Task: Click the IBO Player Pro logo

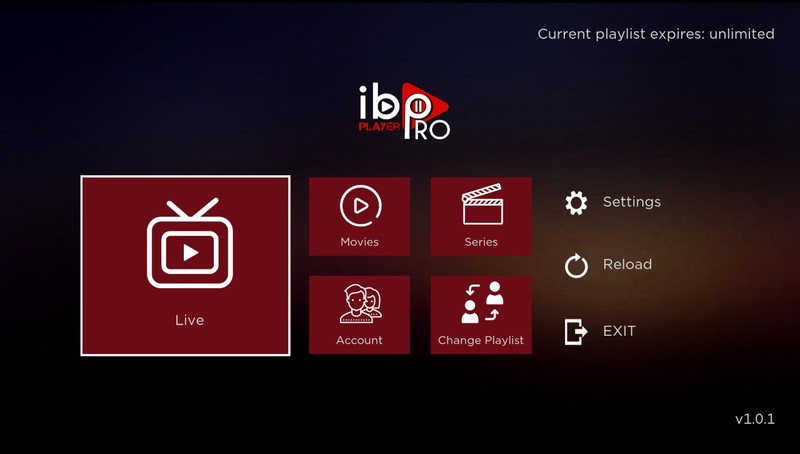Action: pos(404,111)
